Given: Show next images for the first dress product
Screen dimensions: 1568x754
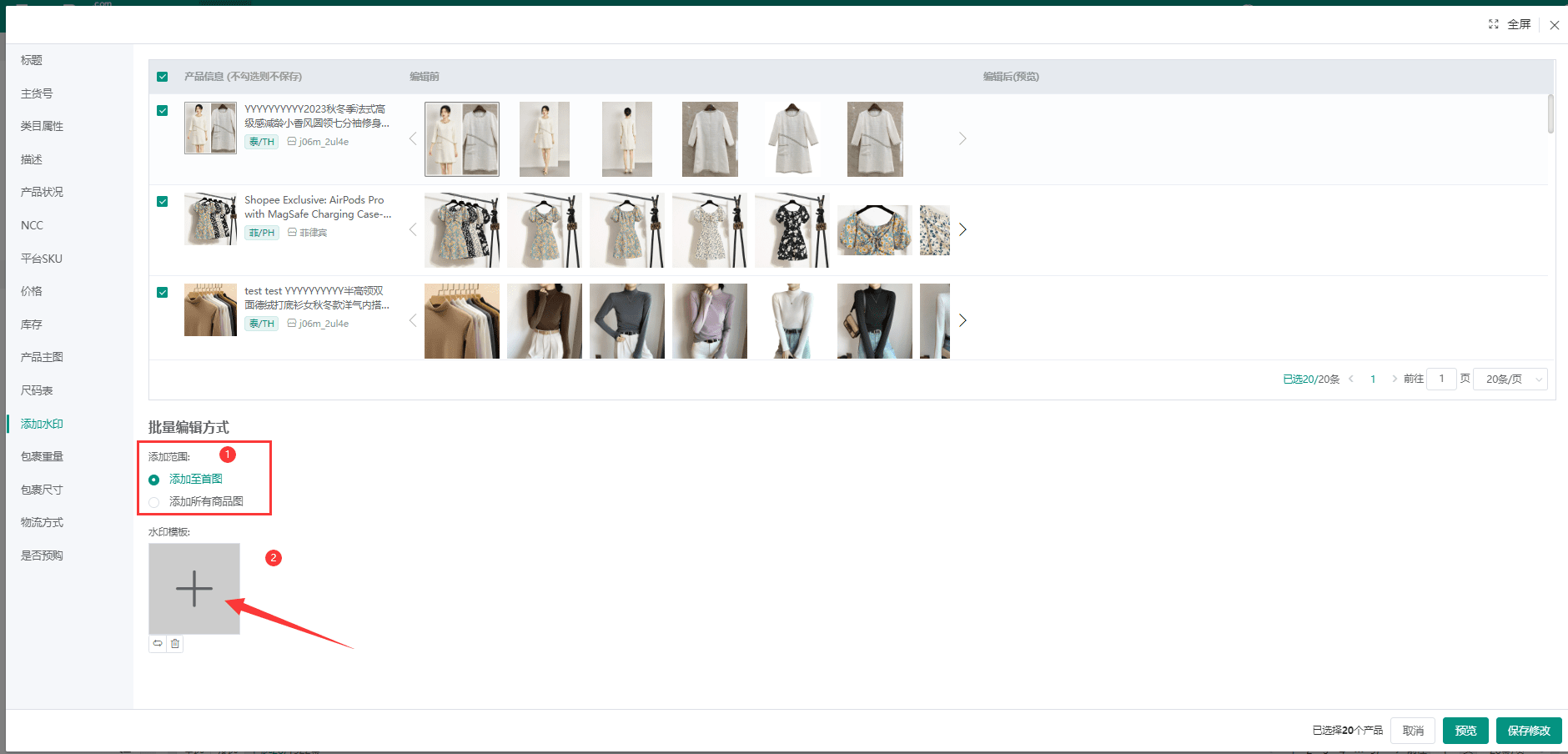Looking at the screenshot, I should (x=962, y=138).
